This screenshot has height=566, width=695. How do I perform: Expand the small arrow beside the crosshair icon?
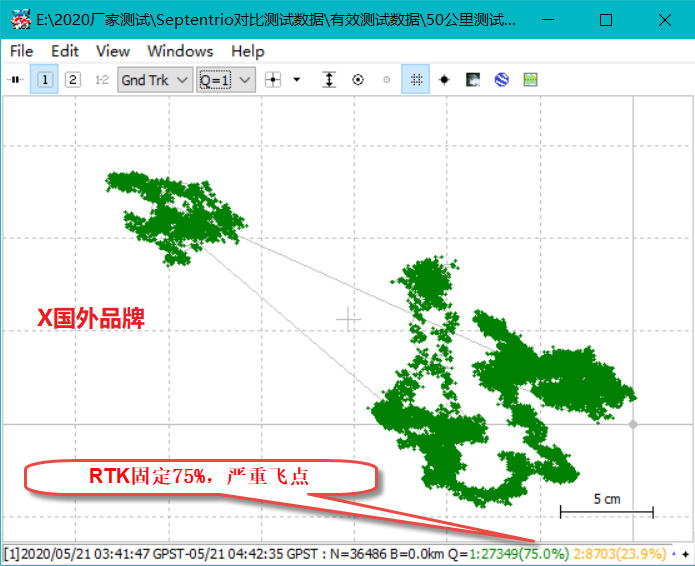pos(297,80)
